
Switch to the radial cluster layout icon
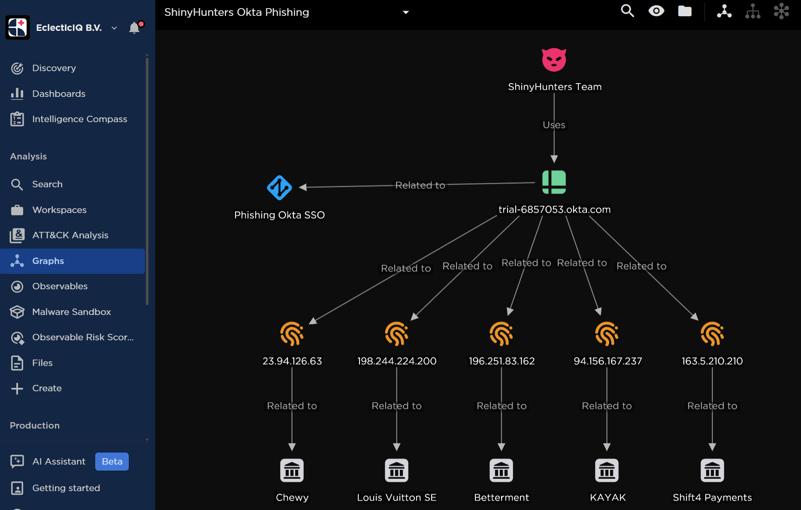[x=781, y=11]
